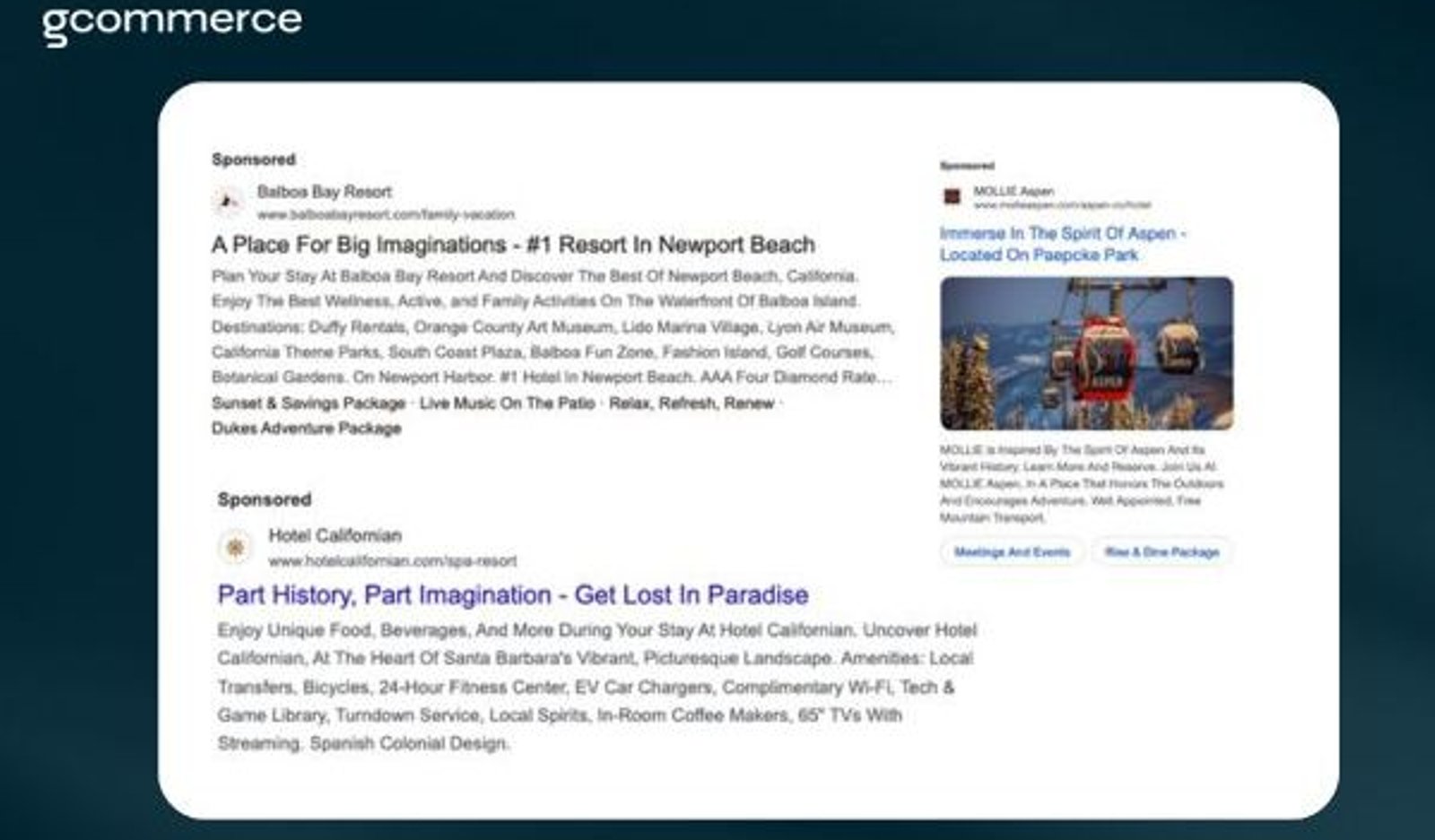Click the Balboa Bay Resort ad description text
1435x840 pixels.
click(552, 326)
